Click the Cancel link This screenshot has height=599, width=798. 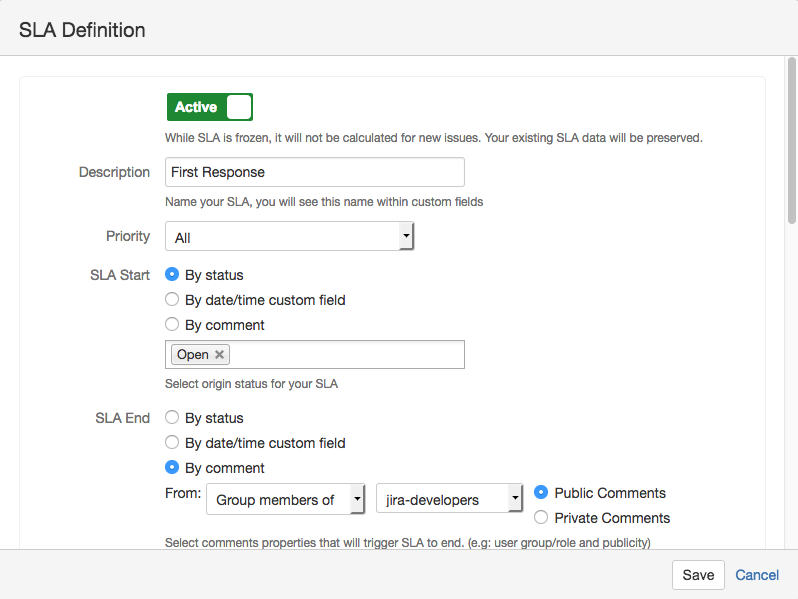tap(757, 575)
